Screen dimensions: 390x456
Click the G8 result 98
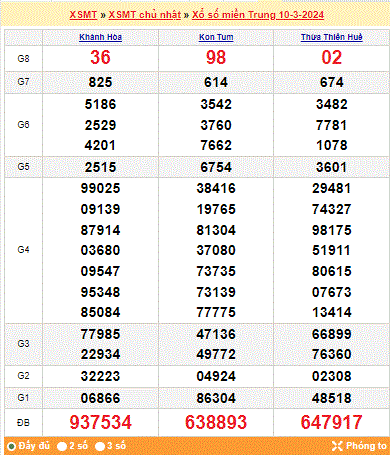click(216, 57)
